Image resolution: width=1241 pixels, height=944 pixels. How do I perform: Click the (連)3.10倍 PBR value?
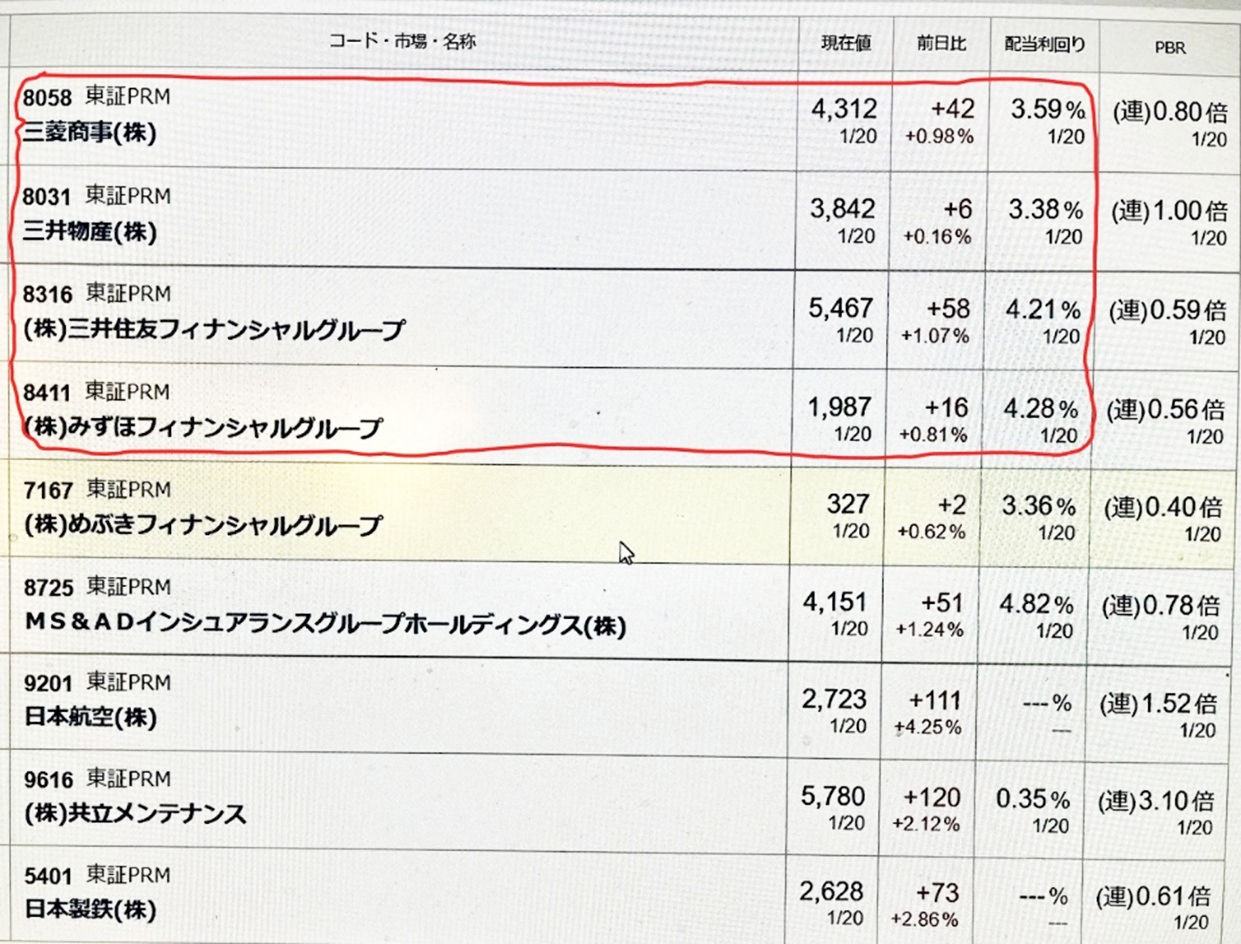(1163, 801)
